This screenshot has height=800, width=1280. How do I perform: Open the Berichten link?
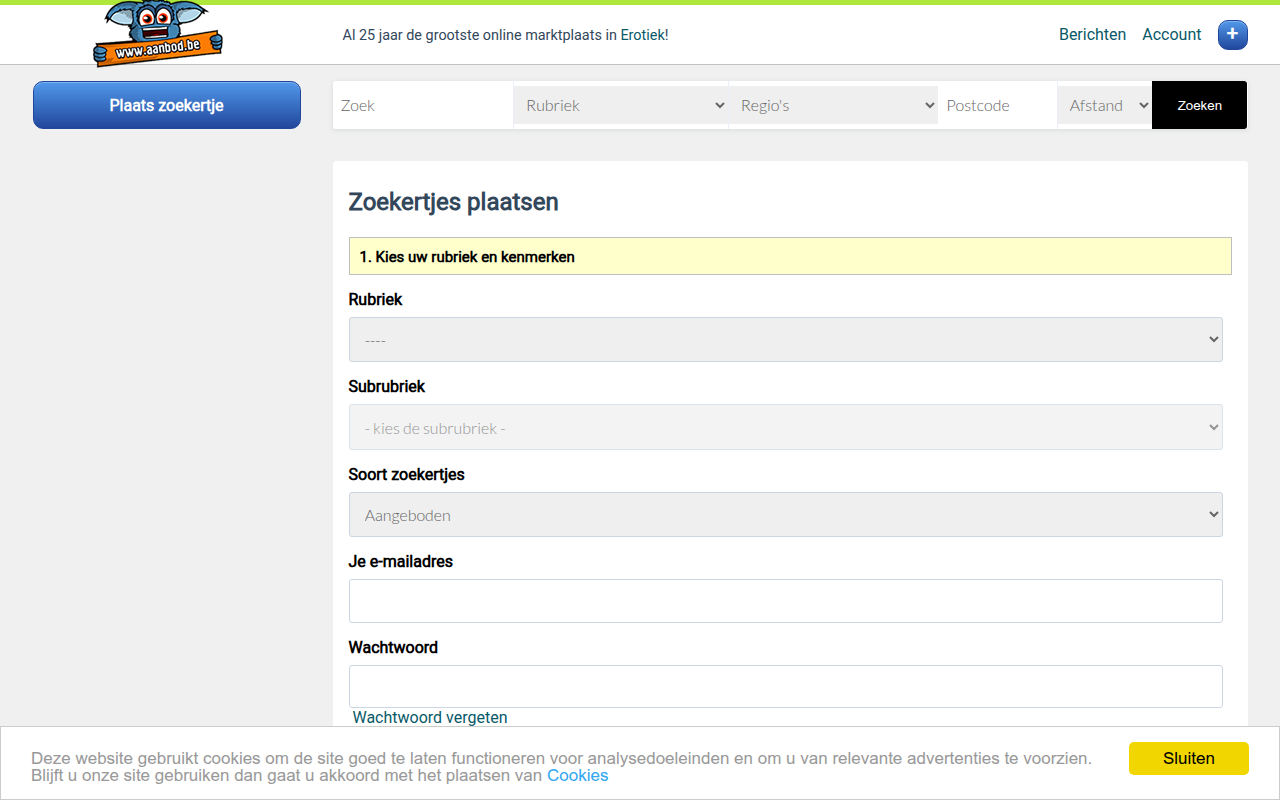[x=1092, y=34]
